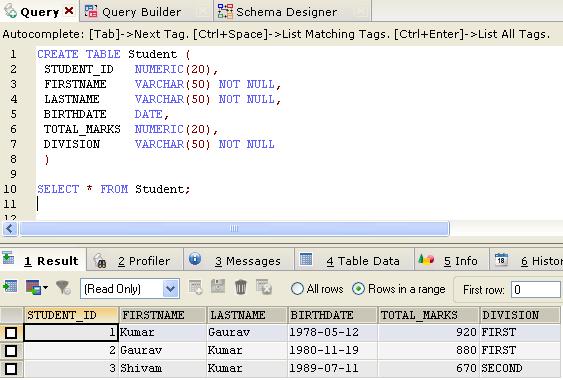Click the Query Builder tab icon
Image resolution: width=563 pixels, height=380 pixels.
[91, 11]
